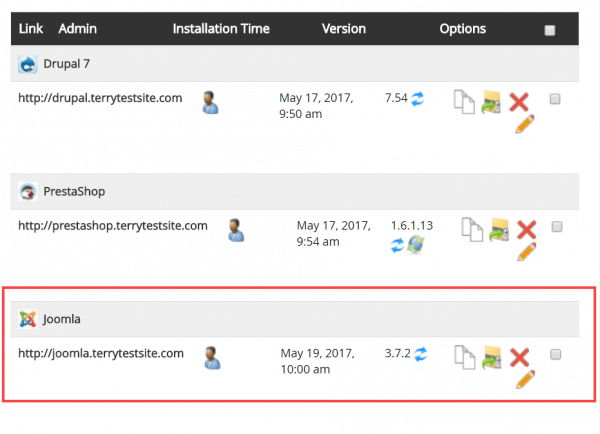Click the May 17, 2017, 9:54 am timestamp

[x=334, y=233]
